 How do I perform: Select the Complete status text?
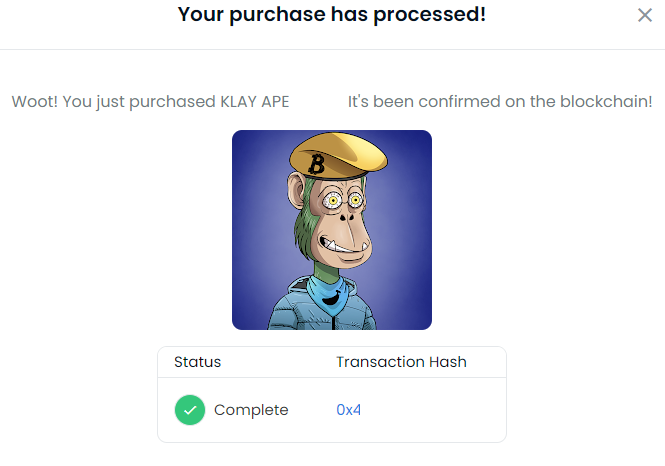click(x=251, y=410)
